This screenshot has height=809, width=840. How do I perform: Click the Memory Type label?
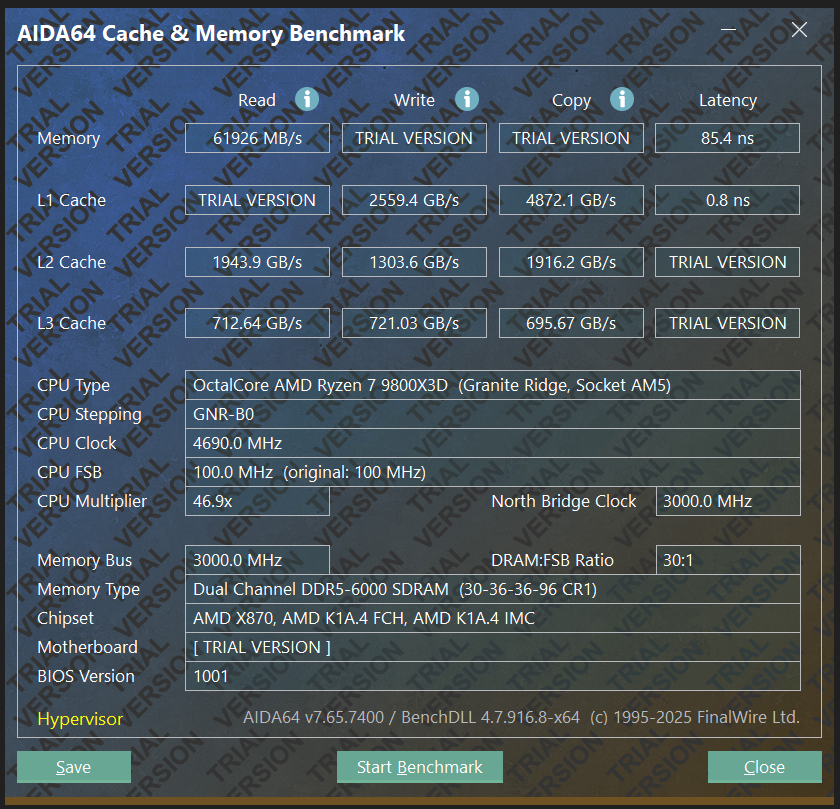88,590
